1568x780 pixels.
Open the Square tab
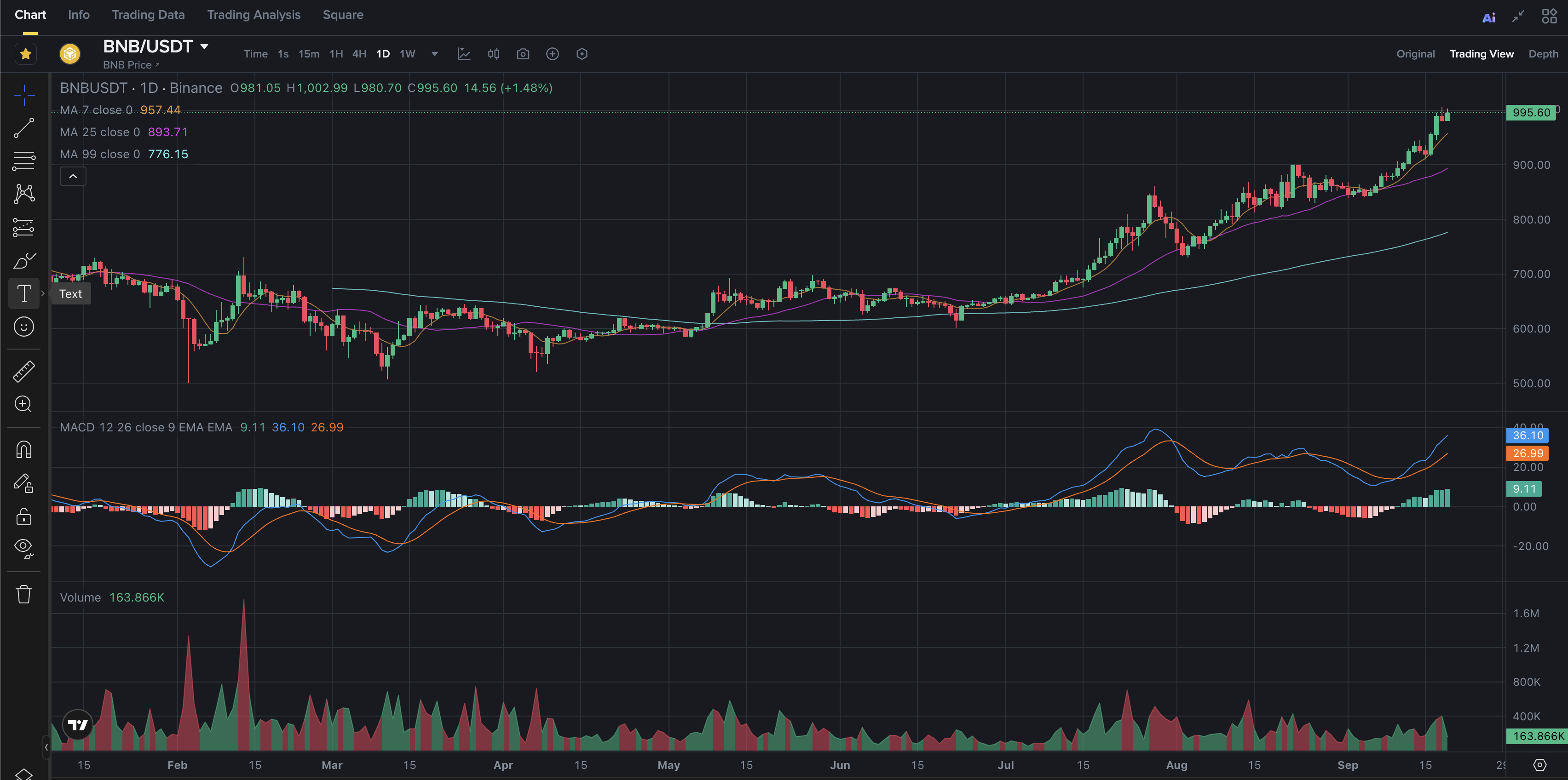pos(343,15)
